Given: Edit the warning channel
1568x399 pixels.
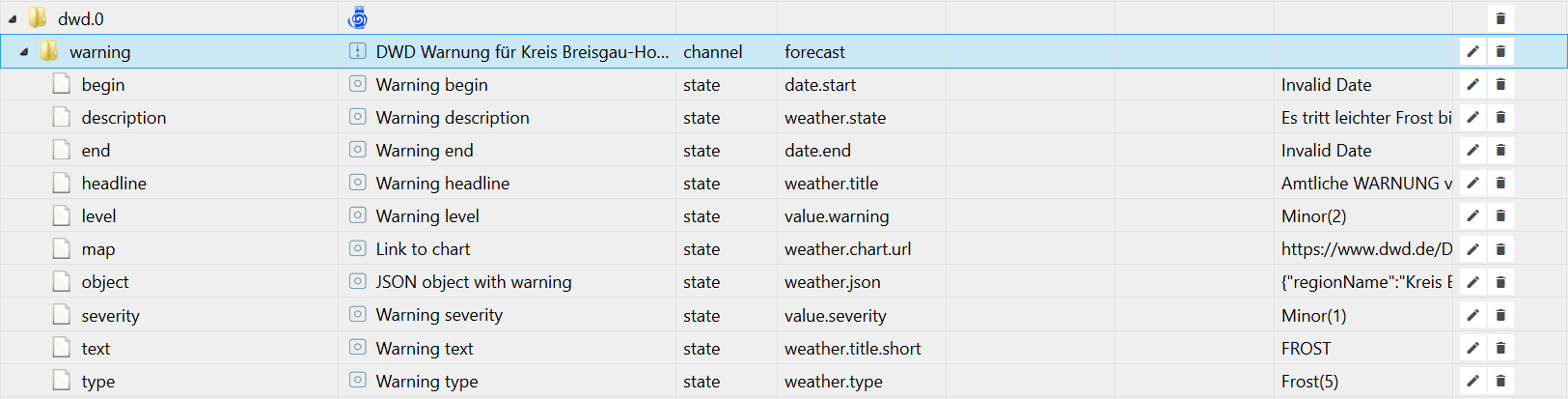Looking at the screenshot, I should click(1473, 51).
